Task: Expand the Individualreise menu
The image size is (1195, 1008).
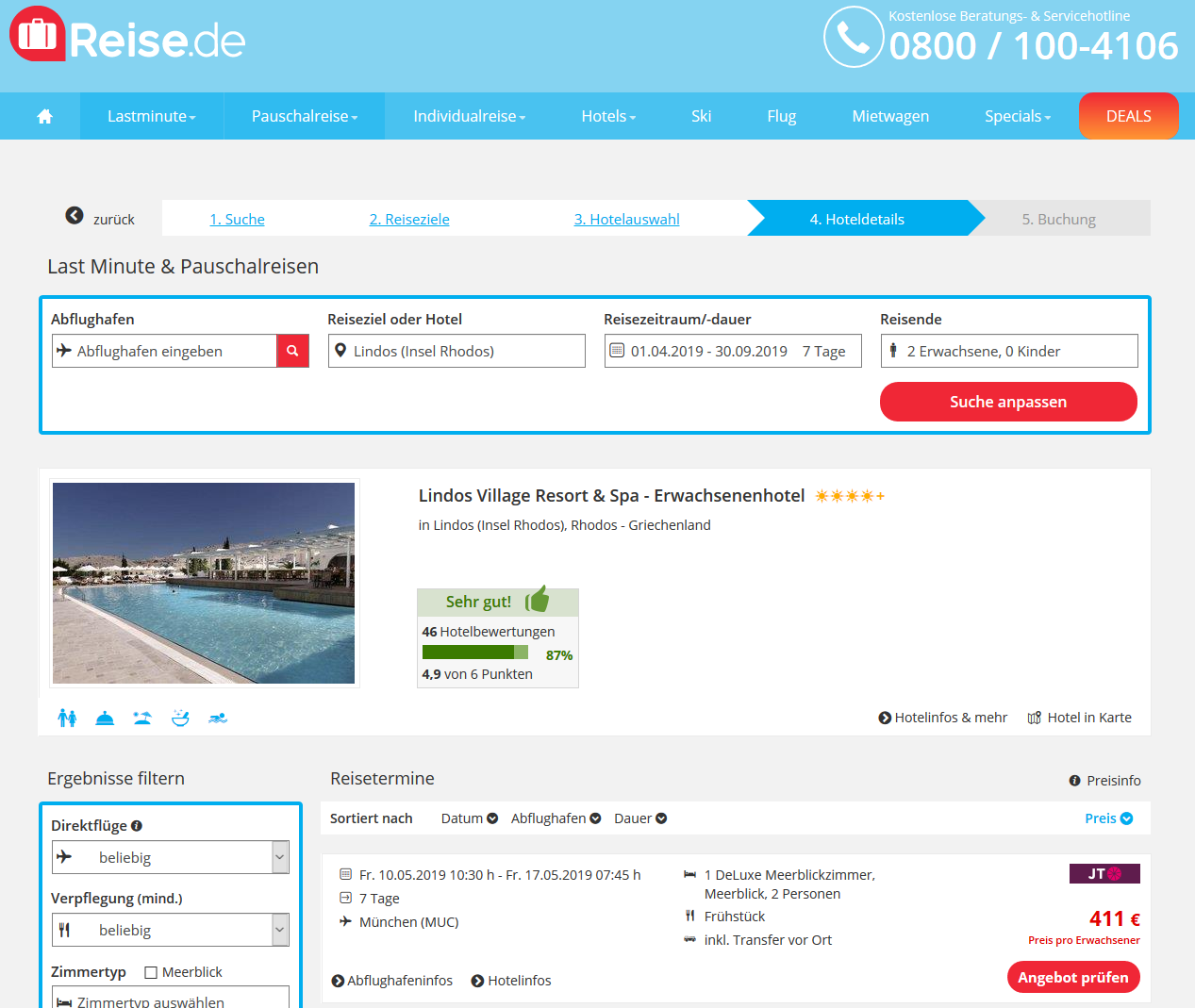Action: coord(470,116)
